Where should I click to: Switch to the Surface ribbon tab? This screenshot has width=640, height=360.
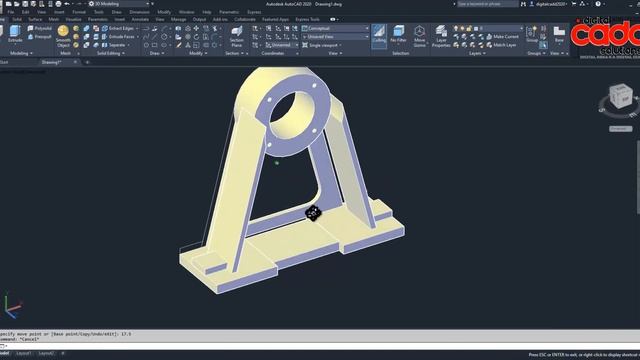pos(35,20)
